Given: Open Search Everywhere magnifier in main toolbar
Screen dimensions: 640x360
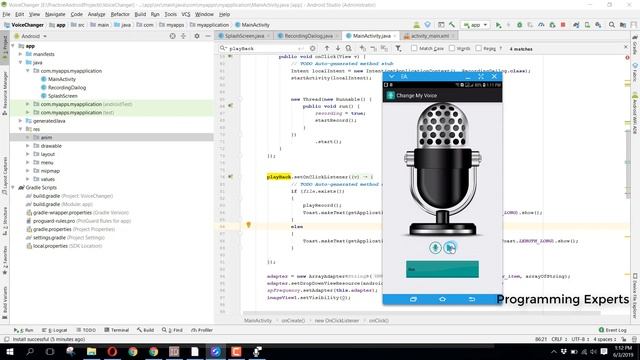Looking at the screenshot, I should (612, 25).
